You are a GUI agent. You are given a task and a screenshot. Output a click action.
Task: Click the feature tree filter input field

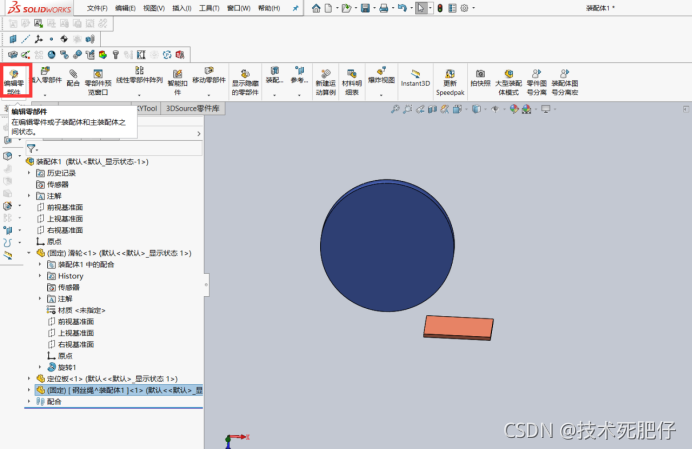pos(120,148)
